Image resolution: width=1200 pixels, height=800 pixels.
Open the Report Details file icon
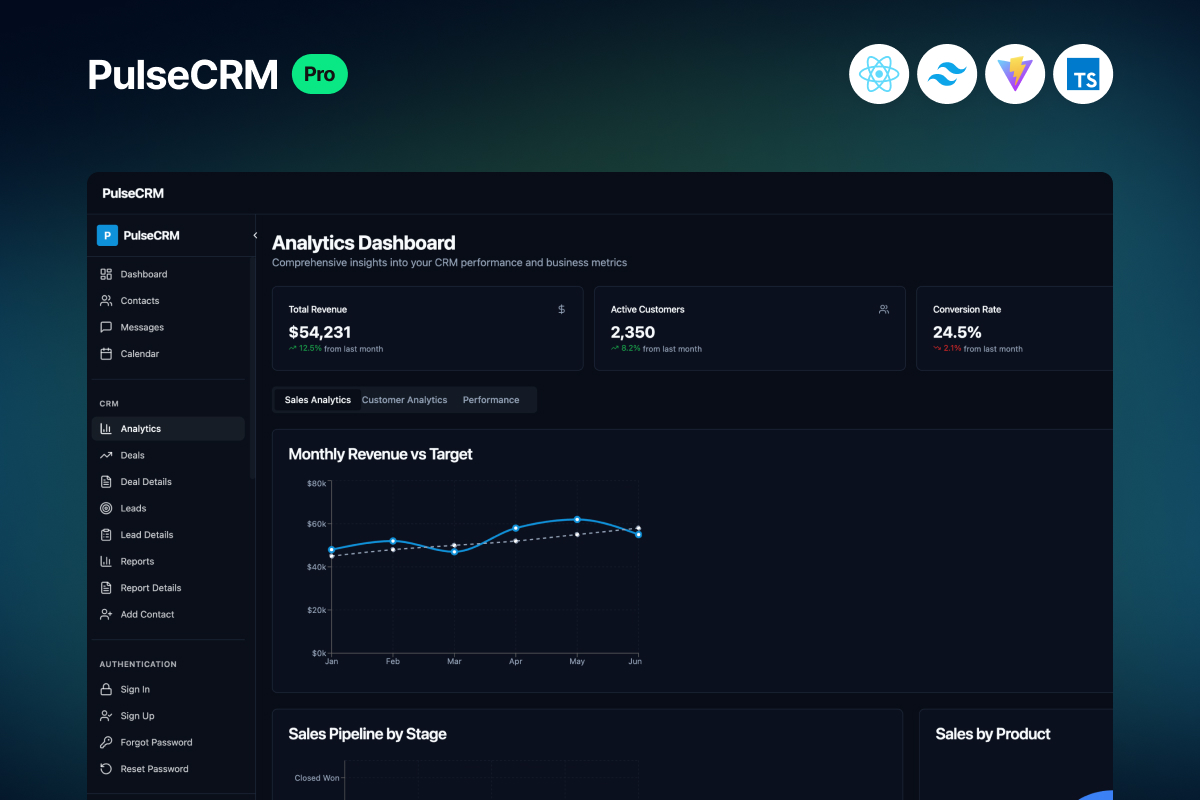click(x=106, y=588)
